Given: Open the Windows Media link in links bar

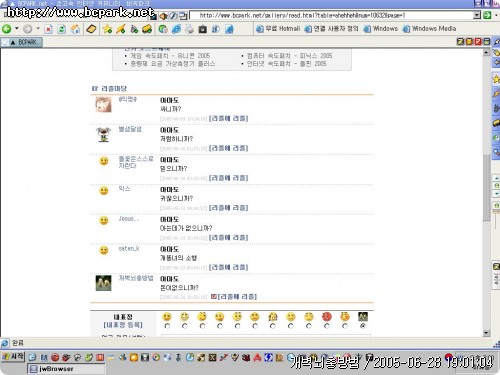Looking at the screenshot, I should pos(430,29).
